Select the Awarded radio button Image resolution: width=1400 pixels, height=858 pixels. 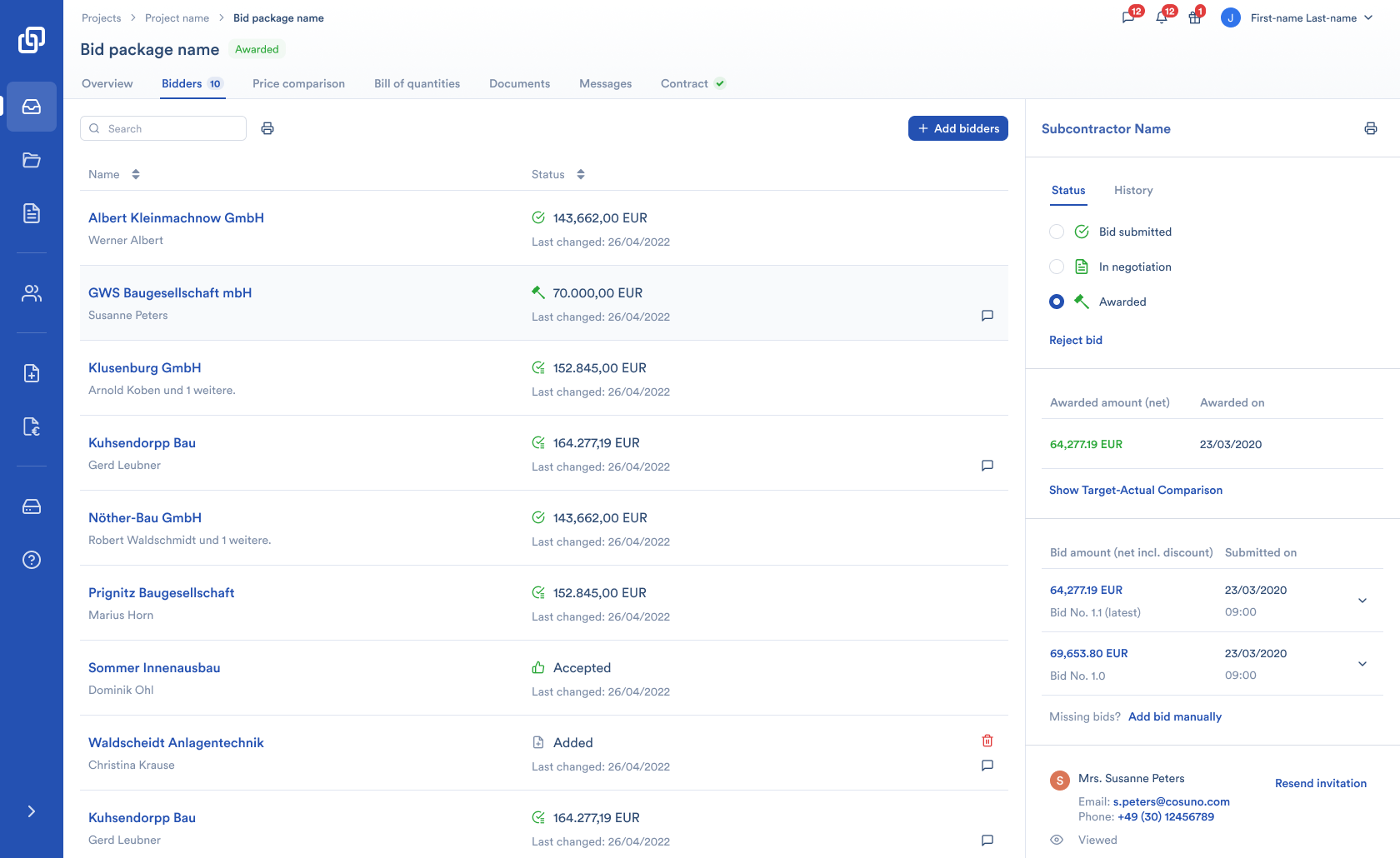(1057, 302)
